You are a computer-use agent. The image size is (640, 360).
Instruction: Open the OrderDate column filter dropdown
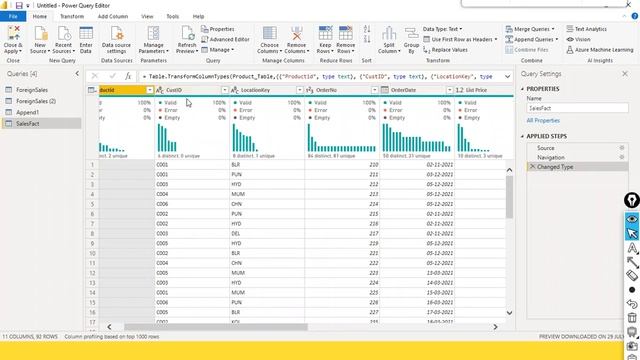pos(449,90)
